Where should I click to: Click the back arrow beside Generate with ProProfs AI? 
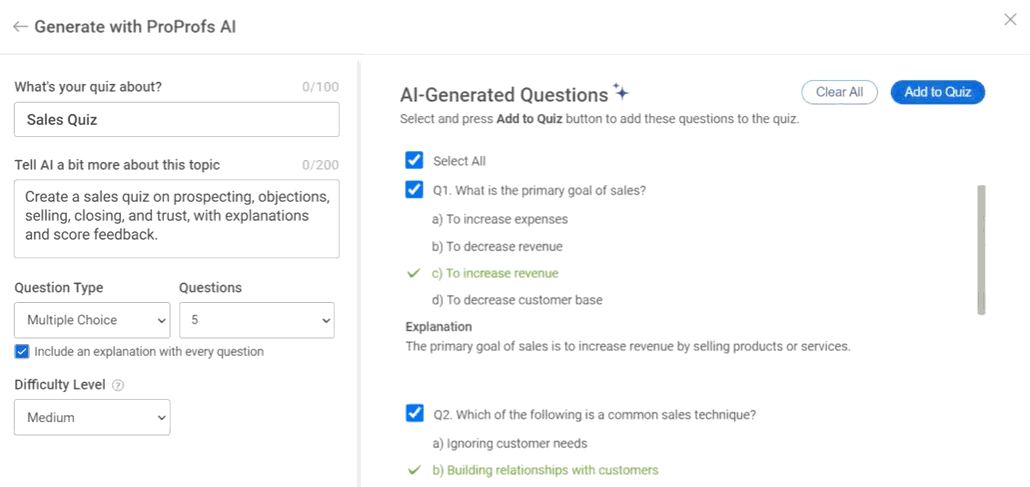[x=20, y=26]
